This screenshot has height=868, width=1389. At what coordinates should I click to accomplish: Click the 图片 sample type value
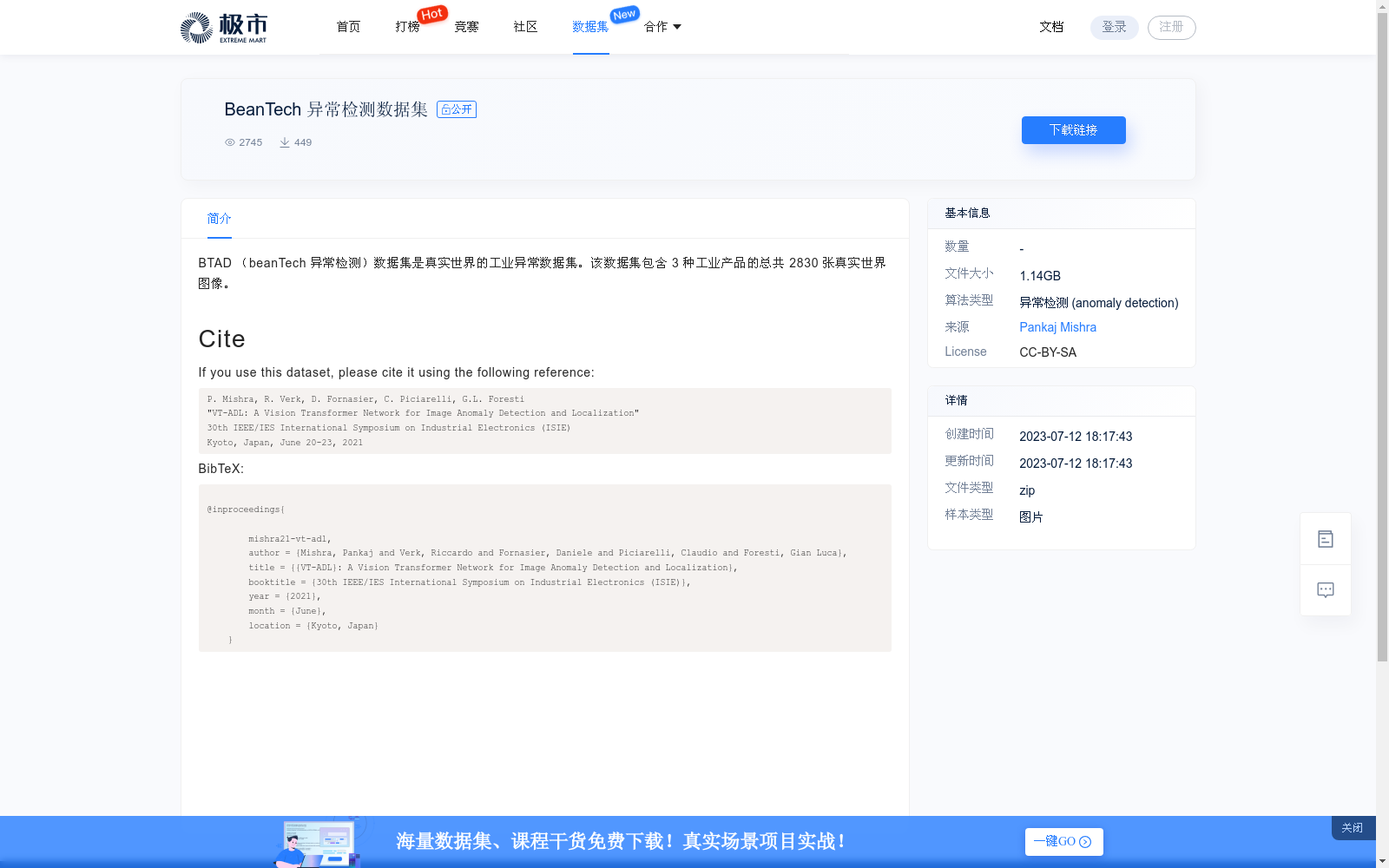(x=1030, y=517)
